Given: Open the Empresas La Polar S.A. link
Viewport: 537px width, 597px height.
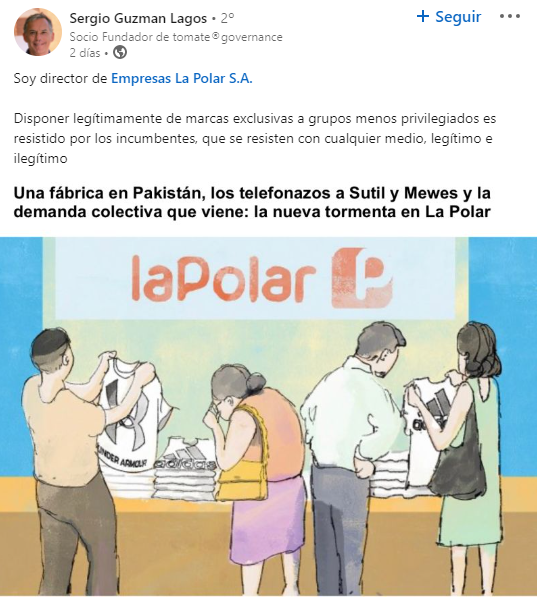Looking at the screenshot, I should [182, 78].
